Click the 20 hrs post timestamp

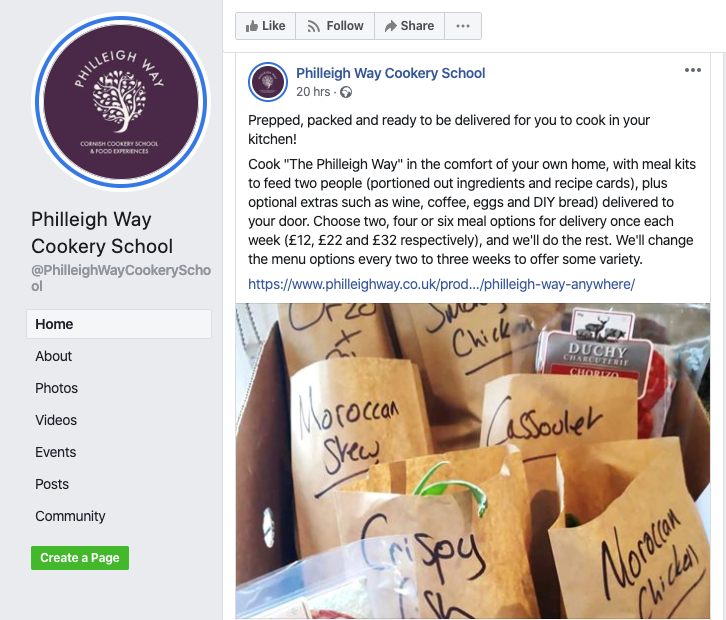click(313, 92)
